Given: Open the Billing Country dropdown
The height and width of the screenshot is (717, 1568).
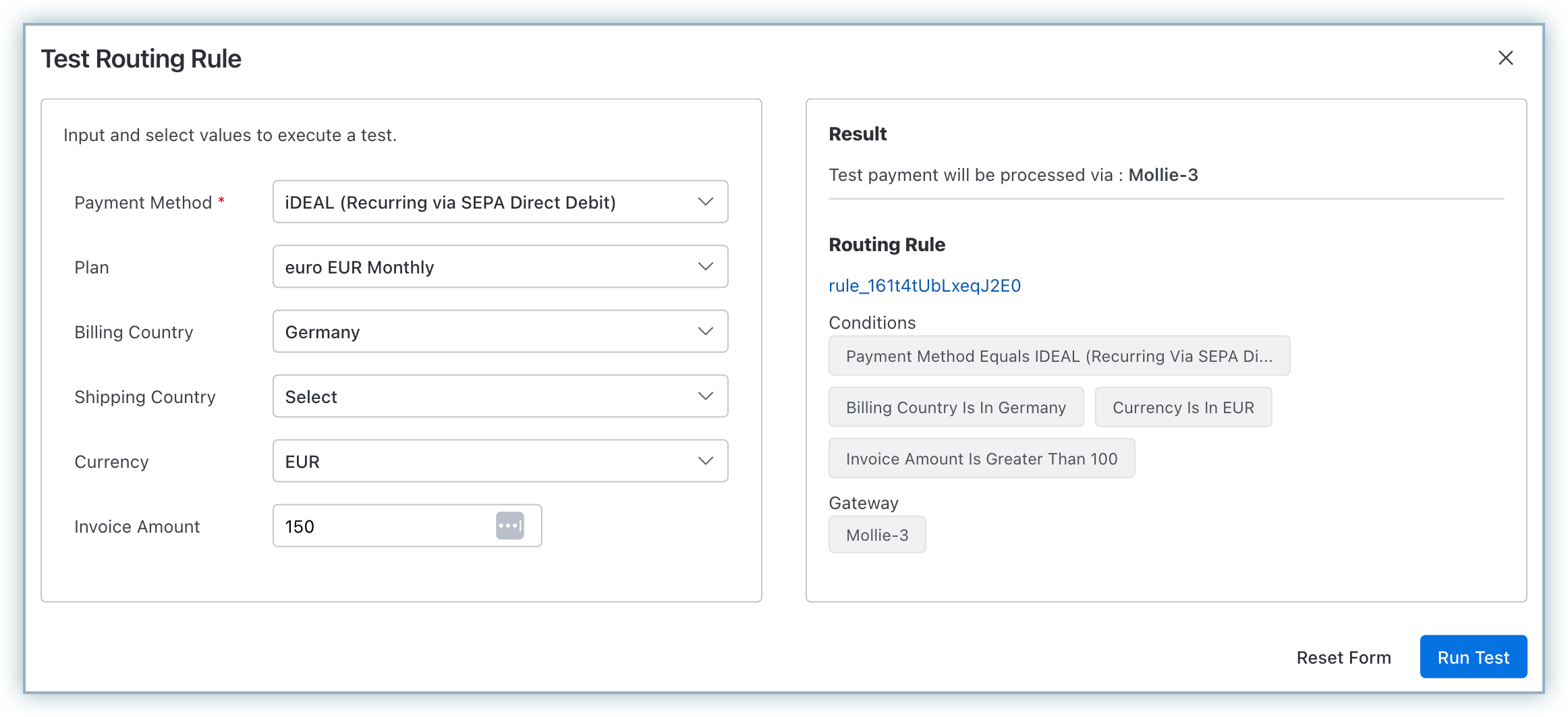Looking at the screenshot, I should tap(499, 331).
